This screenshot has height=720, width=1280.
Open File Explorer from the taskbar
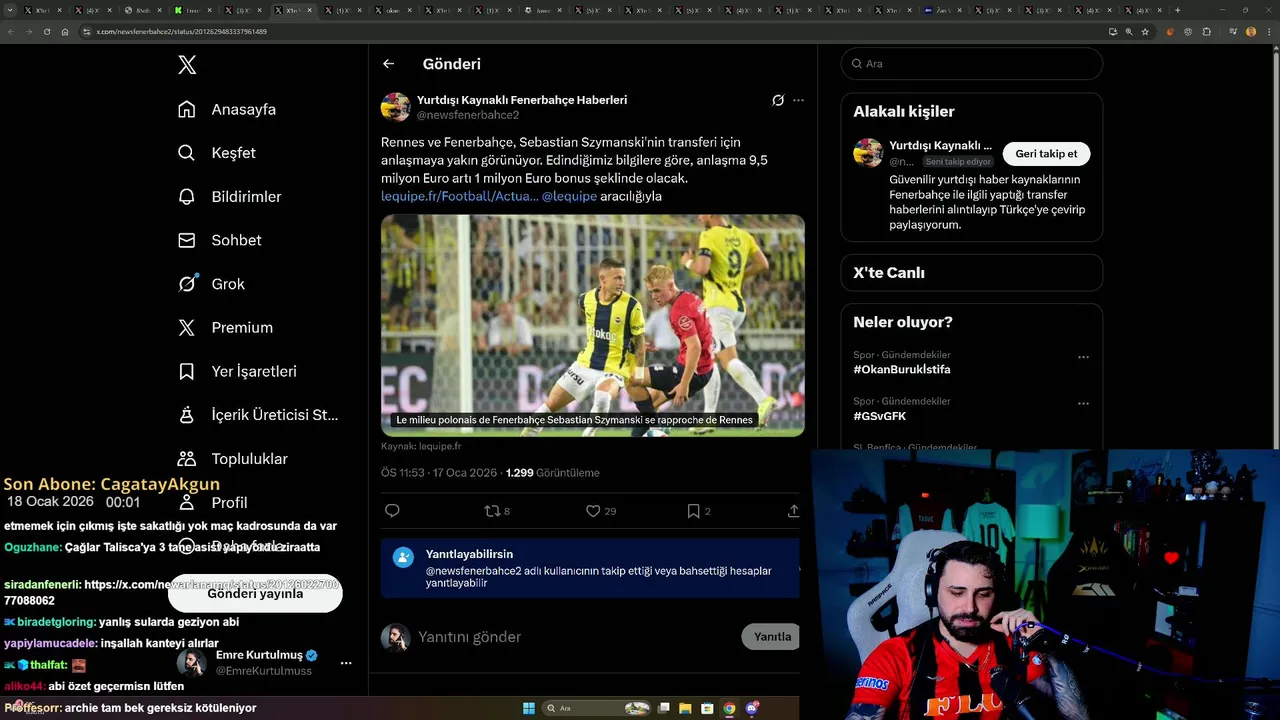click(685, 708)
